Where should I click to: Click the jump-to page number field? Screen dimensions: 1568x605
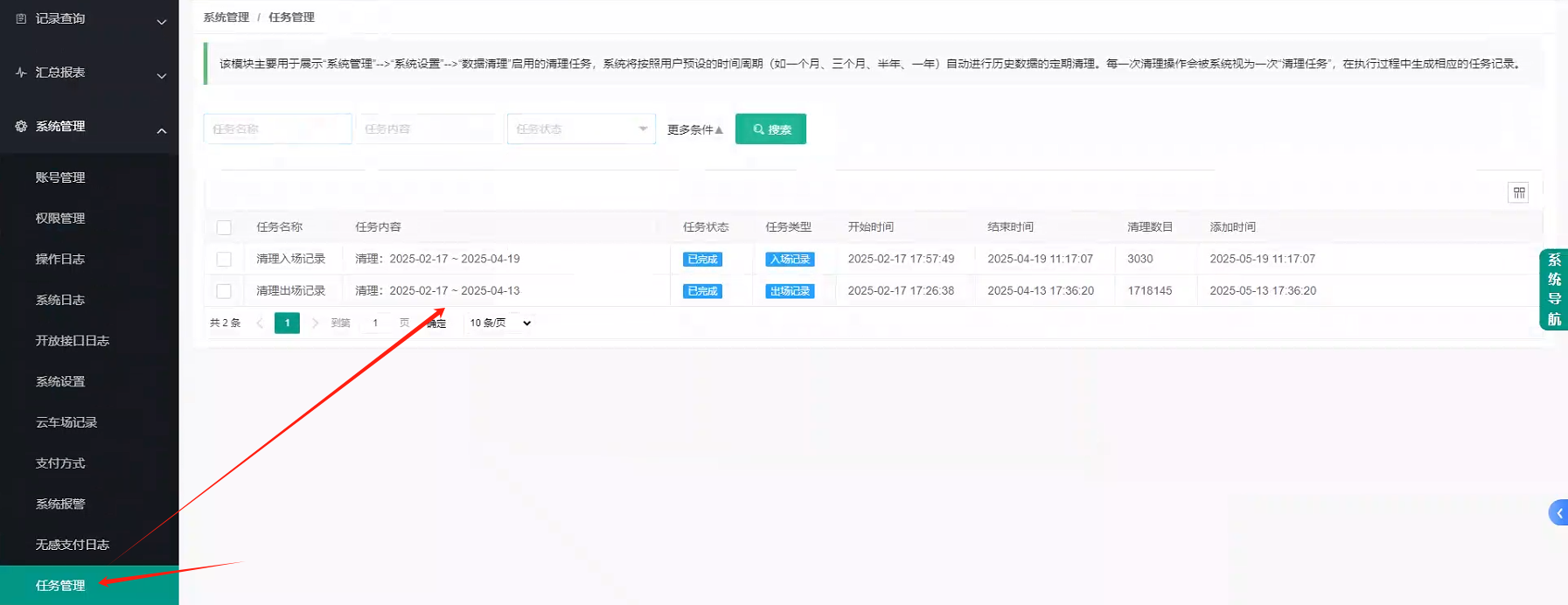click(375, 323)
